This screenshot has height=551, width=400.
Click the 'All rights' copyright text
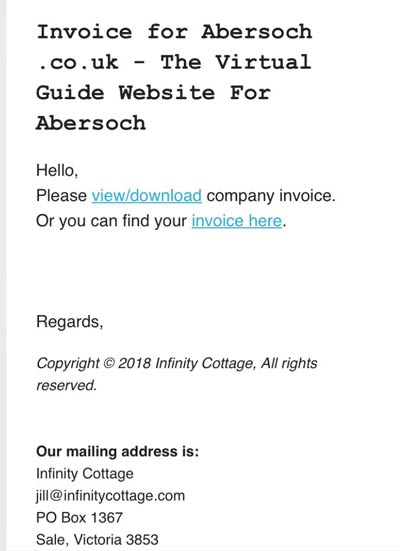tap(289, 363)
